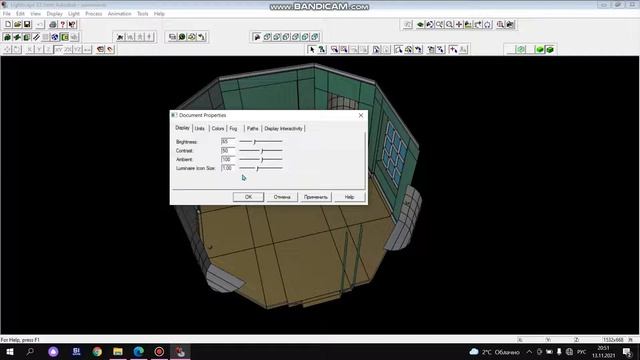The height and width of the screenshot is (360, 640).
Task: Click the first icon in the radiosity processing group
Action: [x=172, y=37]
